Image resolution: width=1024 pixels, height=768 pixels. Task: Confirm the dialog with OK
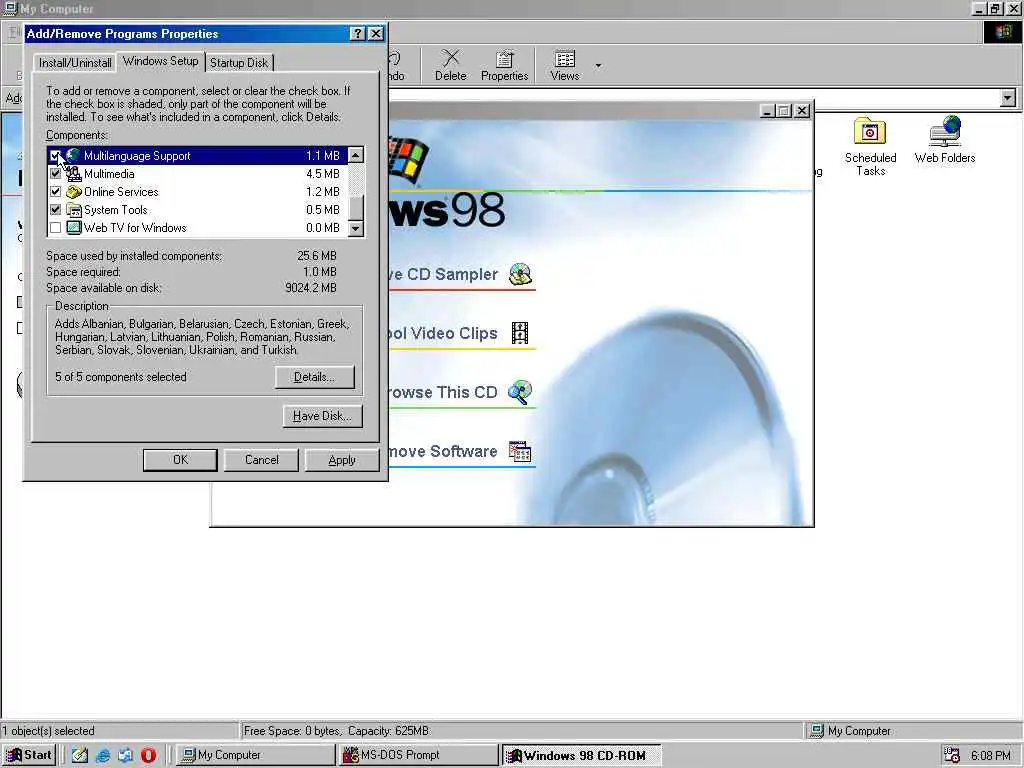tap(180, 460)
